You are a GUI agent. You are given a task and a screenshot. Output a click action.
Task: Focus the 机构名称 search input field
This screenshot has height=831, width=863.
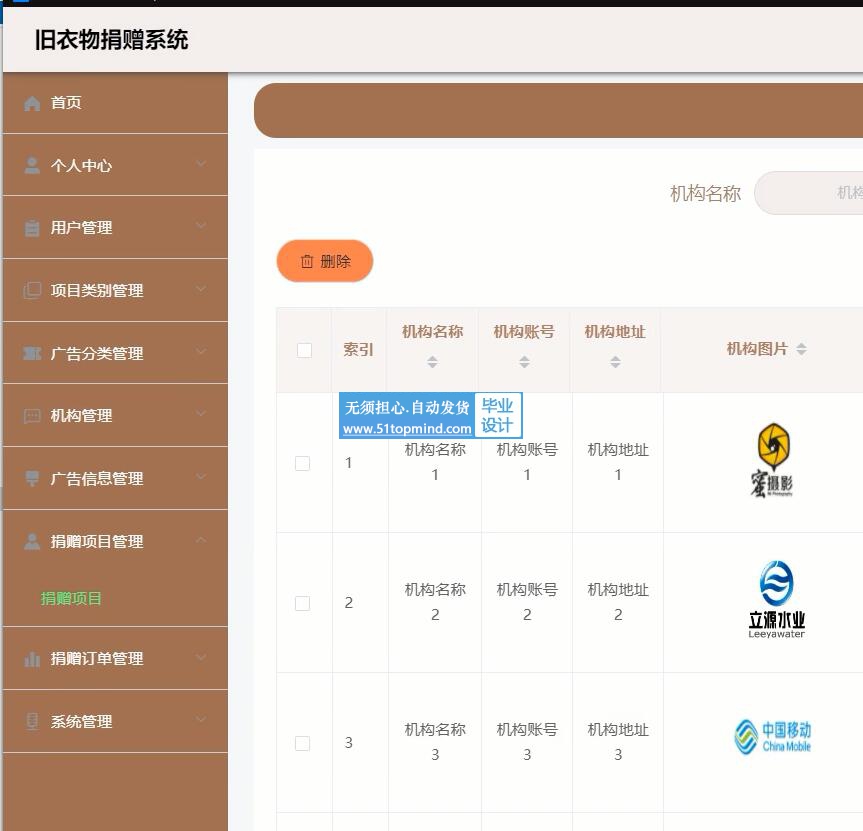[x=809, y=193]
